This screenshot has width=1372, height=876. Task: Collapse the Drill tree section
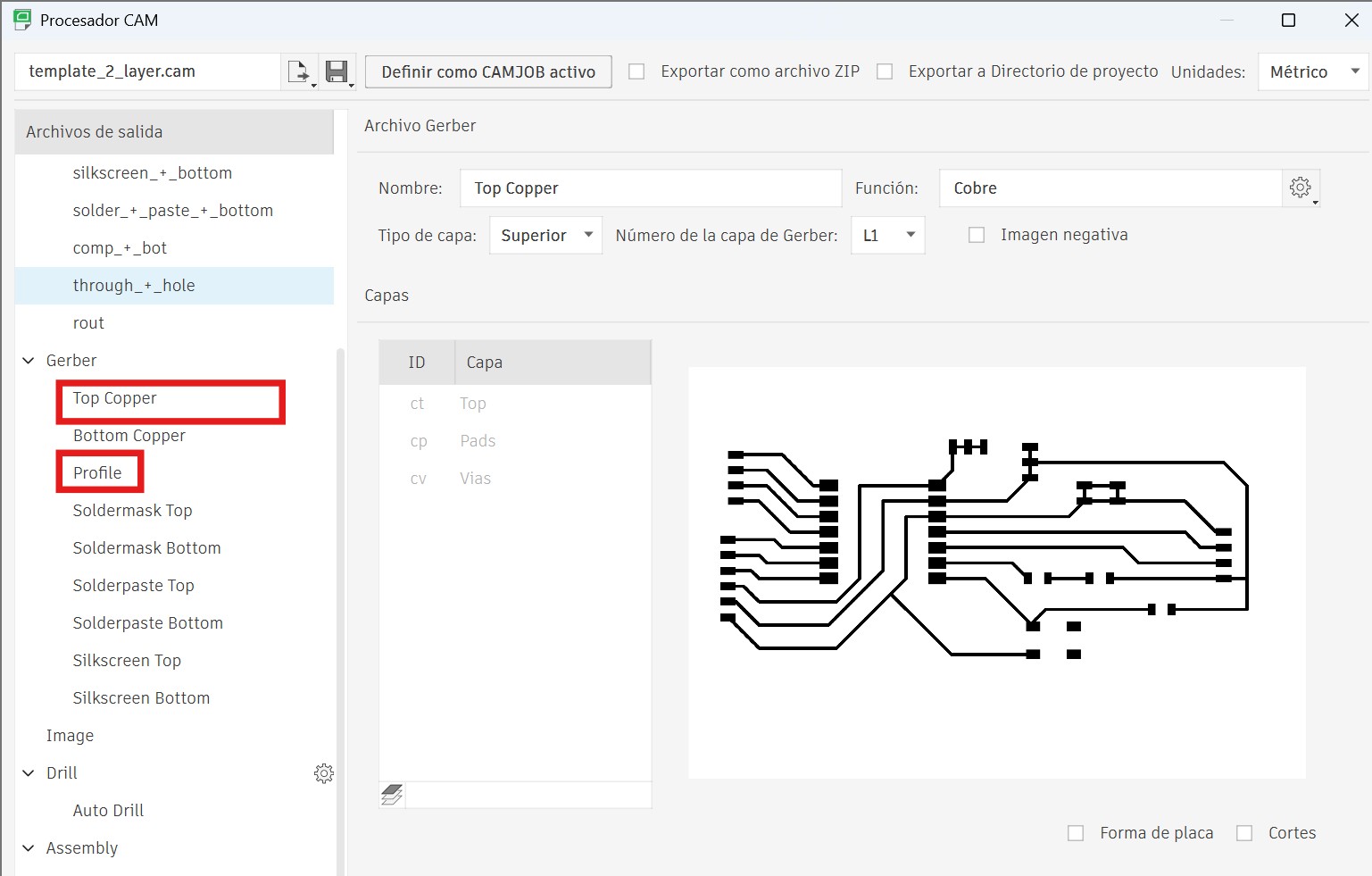coord(29,773)
